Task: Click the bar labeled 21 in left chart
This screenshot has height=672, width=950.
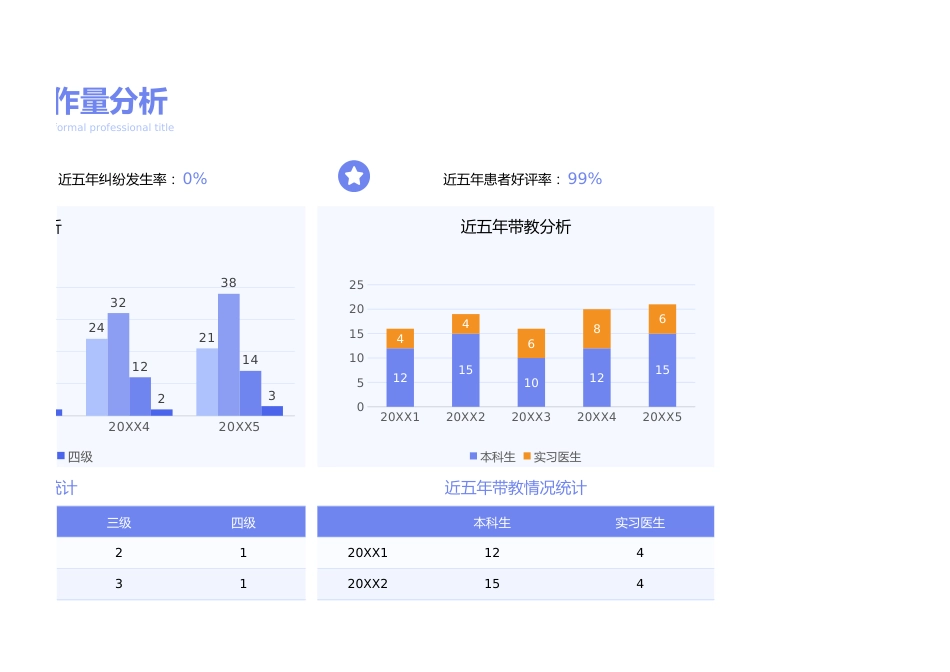Action: 207,382
